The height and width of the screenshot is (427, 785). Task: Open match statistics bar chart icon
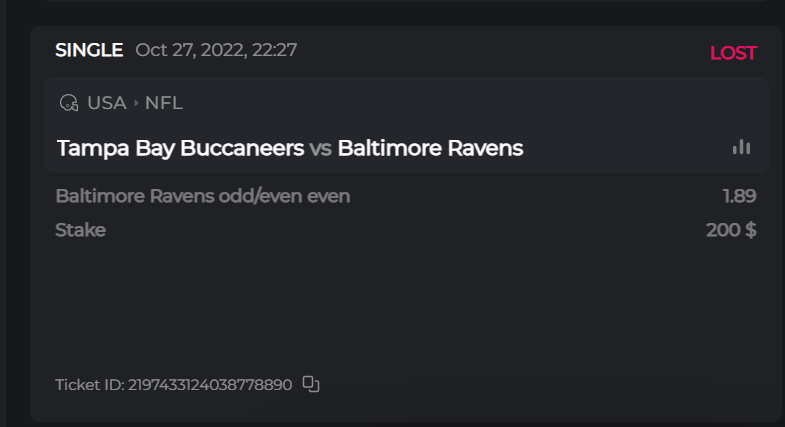[741, 148]
